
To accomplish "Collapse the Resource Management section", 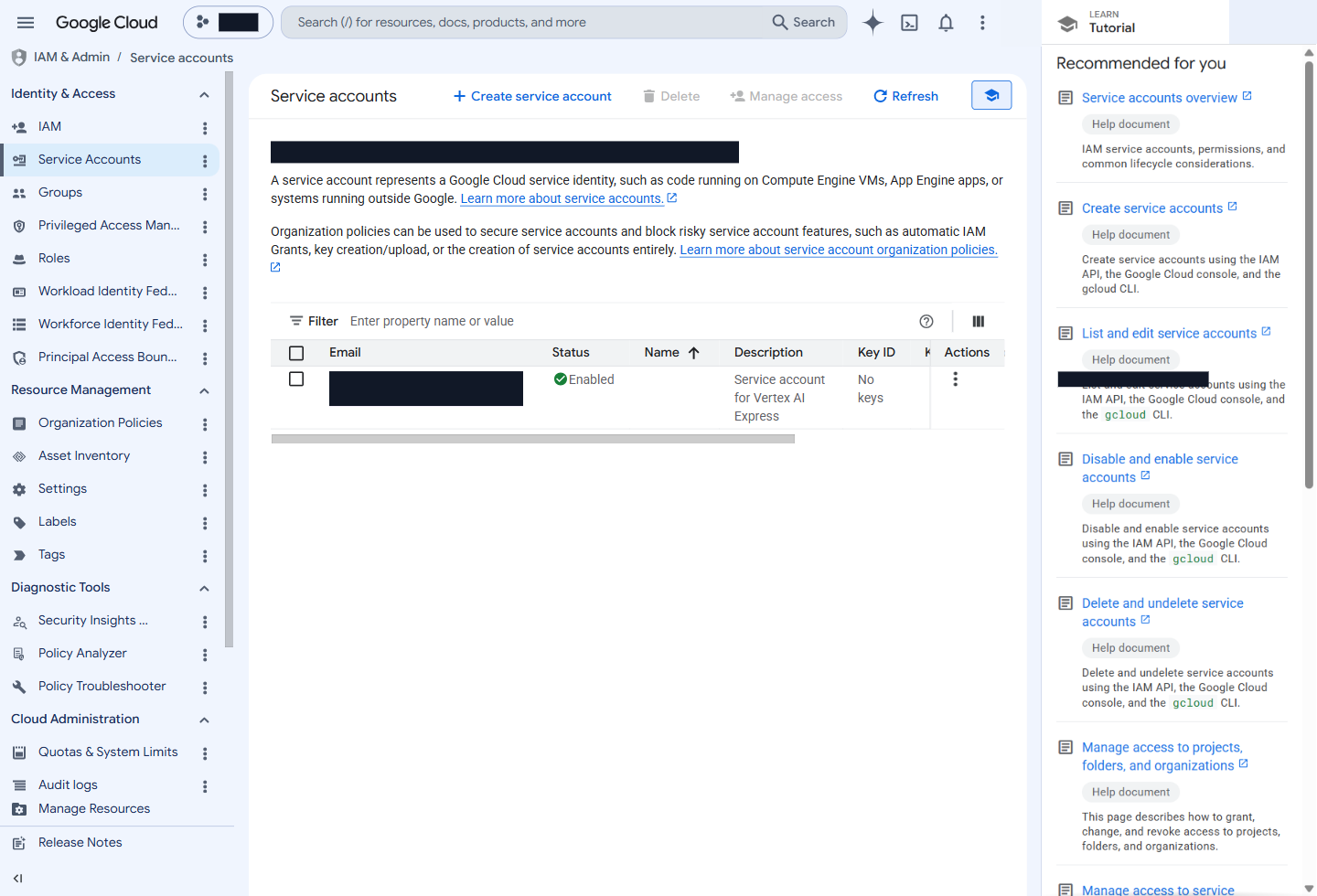I will point(204,390).
